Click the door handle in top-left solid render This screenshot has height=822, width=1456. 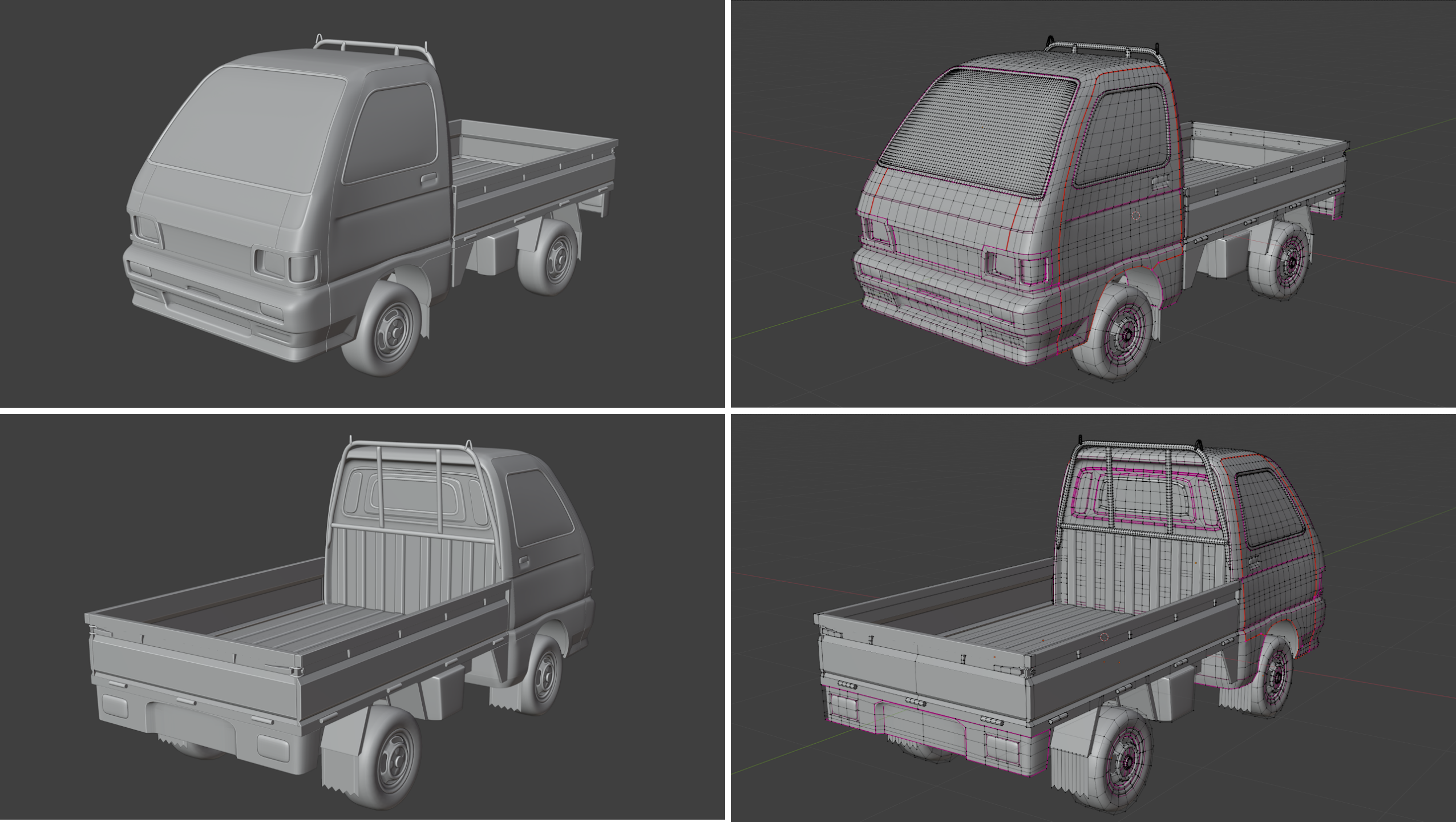tap(428, 180)
